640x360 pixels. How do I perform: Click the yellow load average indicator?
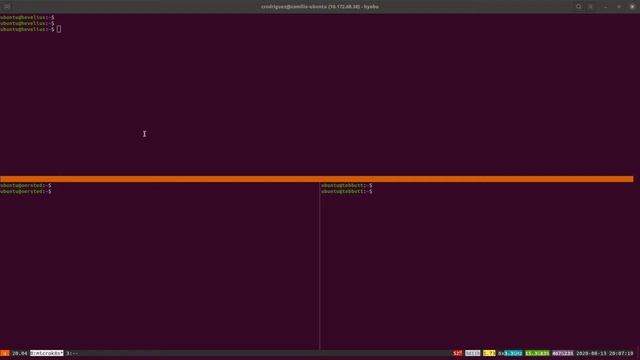coord(489,353)
